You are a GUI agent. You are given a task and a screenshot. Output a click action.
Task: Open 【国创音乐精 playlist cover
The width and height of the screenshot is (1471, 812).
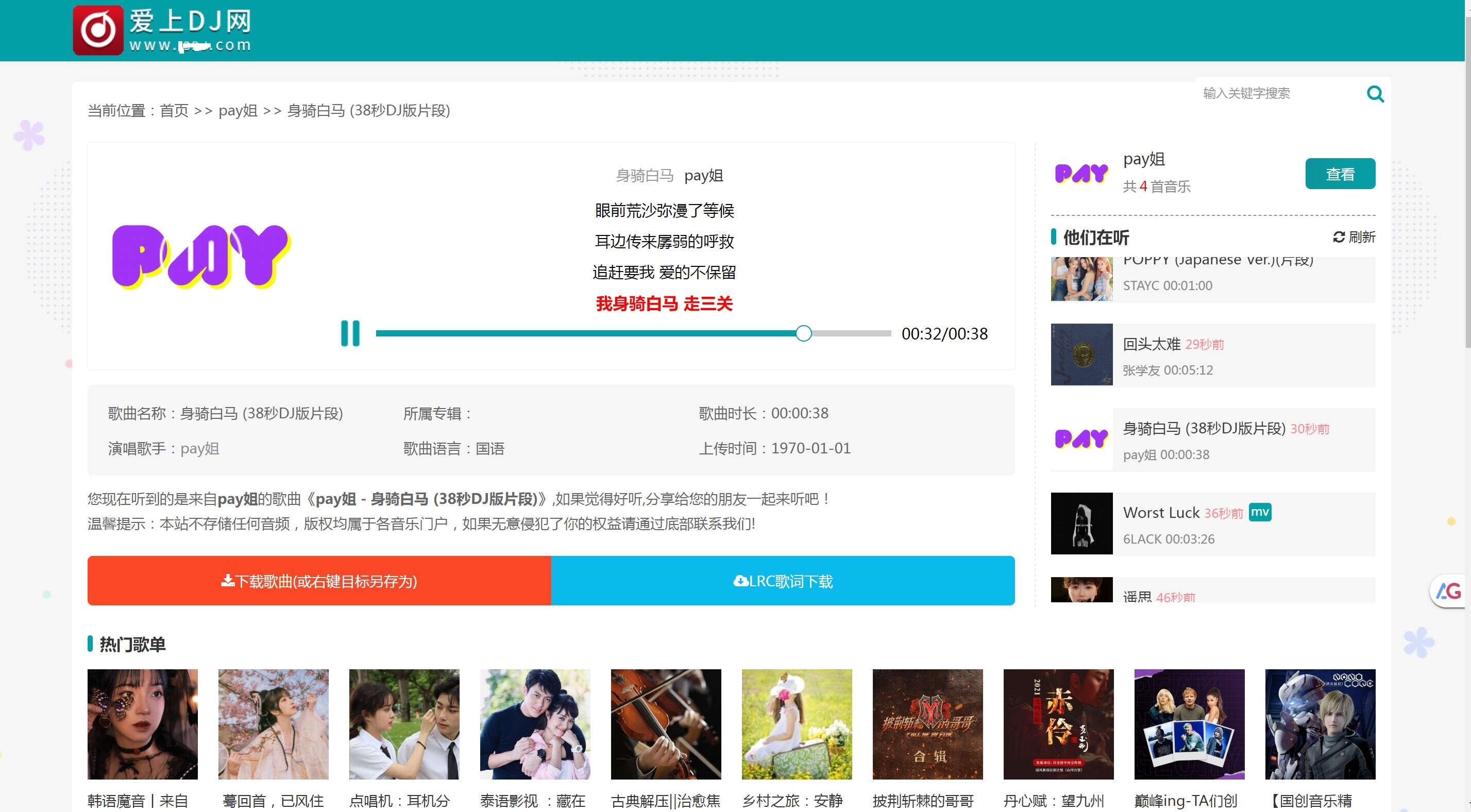pos(1320,724)
